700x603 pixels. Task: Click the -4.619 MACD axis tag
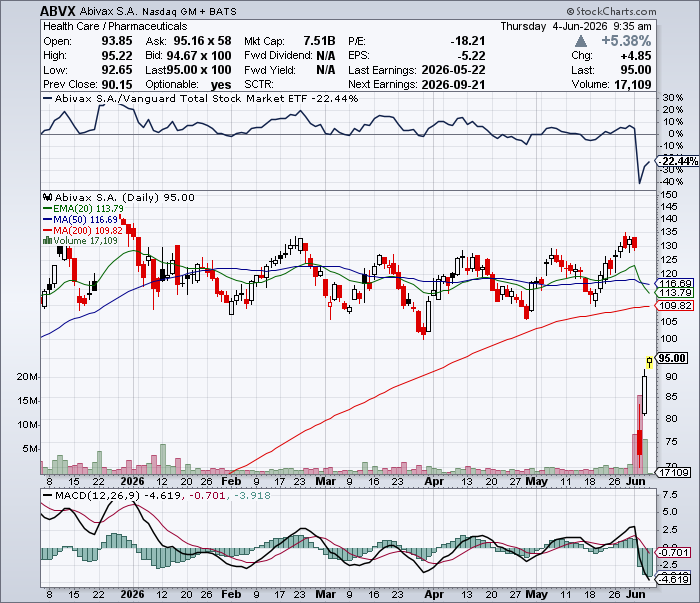click(x=673, y=579)
